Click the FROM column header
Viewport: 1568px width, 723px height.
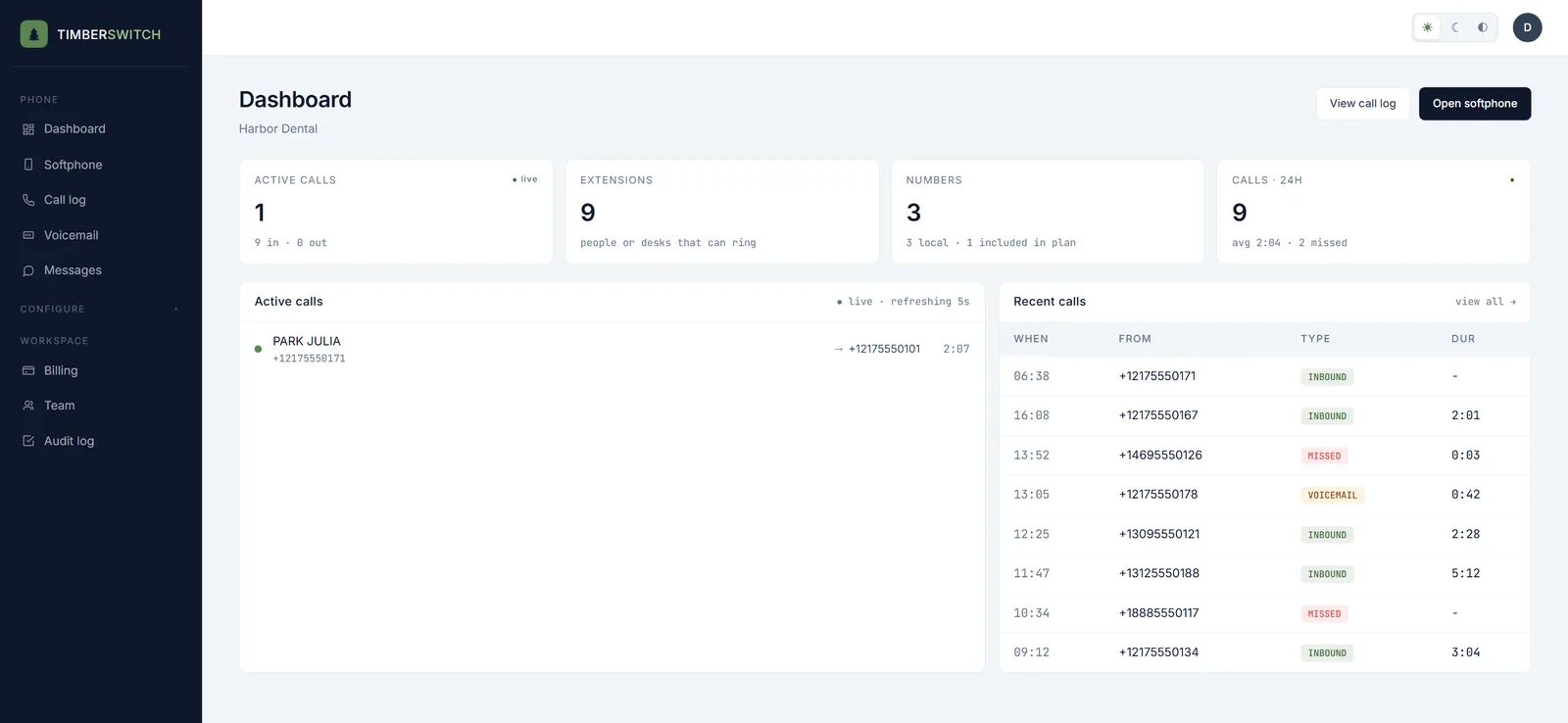tap(1135, 339)
